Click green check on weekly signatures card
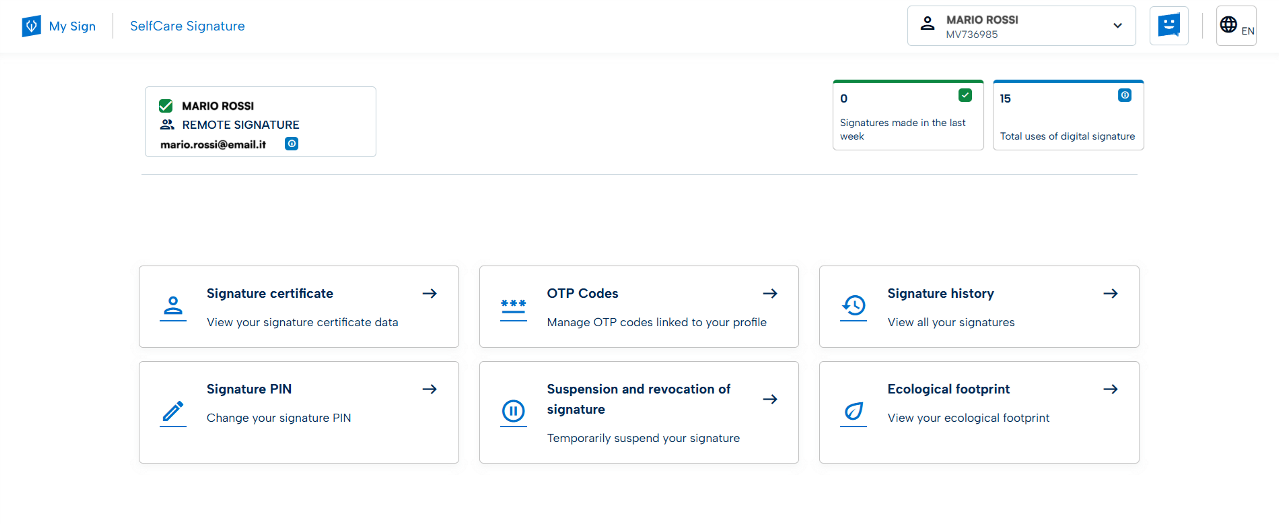Image resolution: width=1280 pixels, height=524 pixels. click(x=965, y=95)
